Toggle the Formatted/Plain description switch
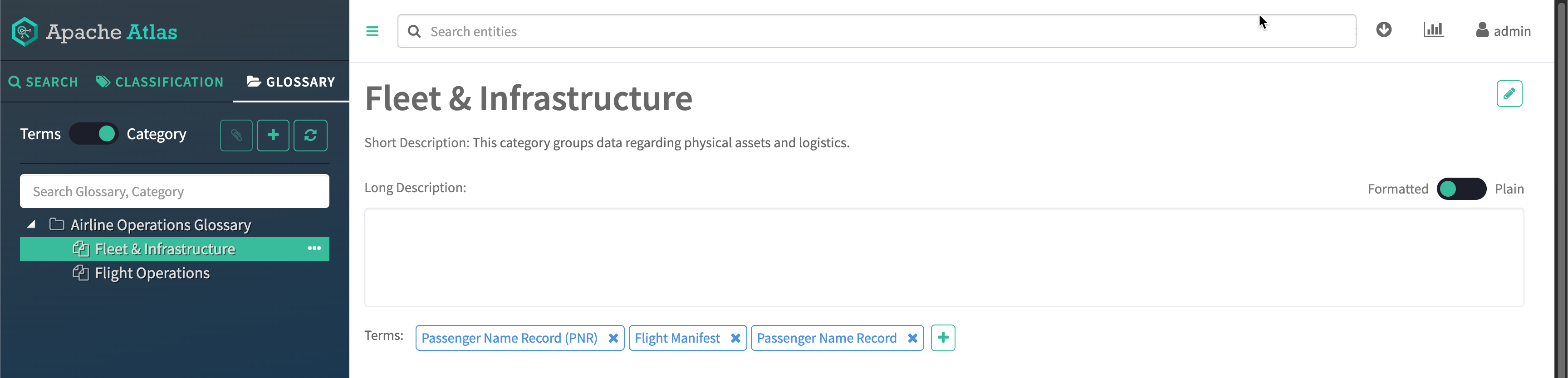The image size is (1568, 378). pos(1461,189)
